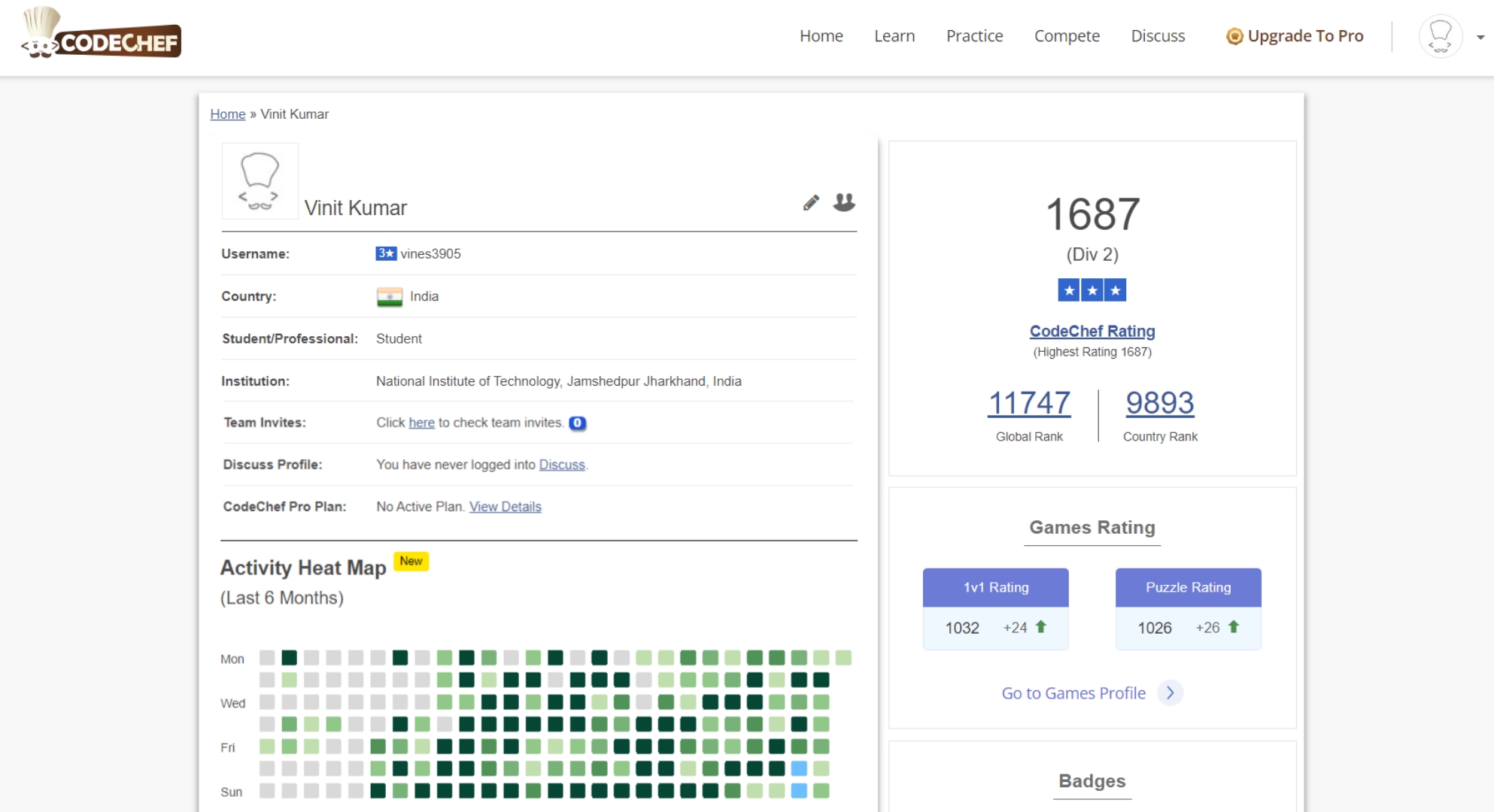Click the chevron next to Games Profile
The width and height of the screenshot is (1494, 812).
coord(1170,693)
